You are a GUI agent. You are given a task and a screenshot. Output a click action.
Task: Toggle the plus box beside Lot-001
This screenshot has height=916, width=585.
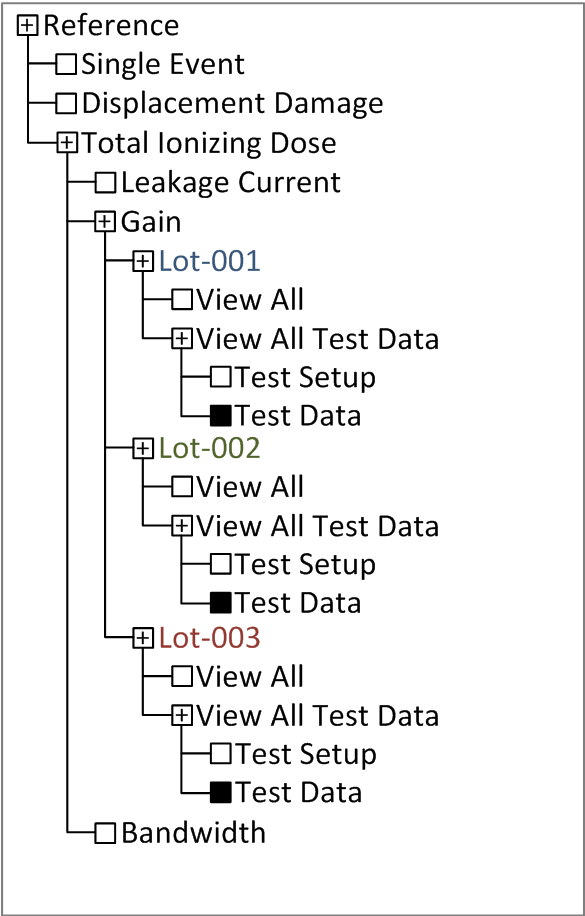143,261
